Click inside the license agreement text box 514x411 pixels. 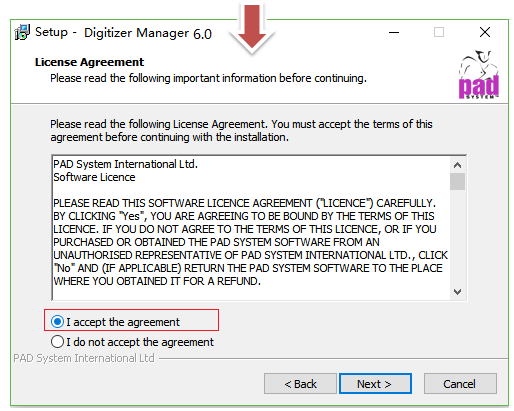(x=251, y=228)
